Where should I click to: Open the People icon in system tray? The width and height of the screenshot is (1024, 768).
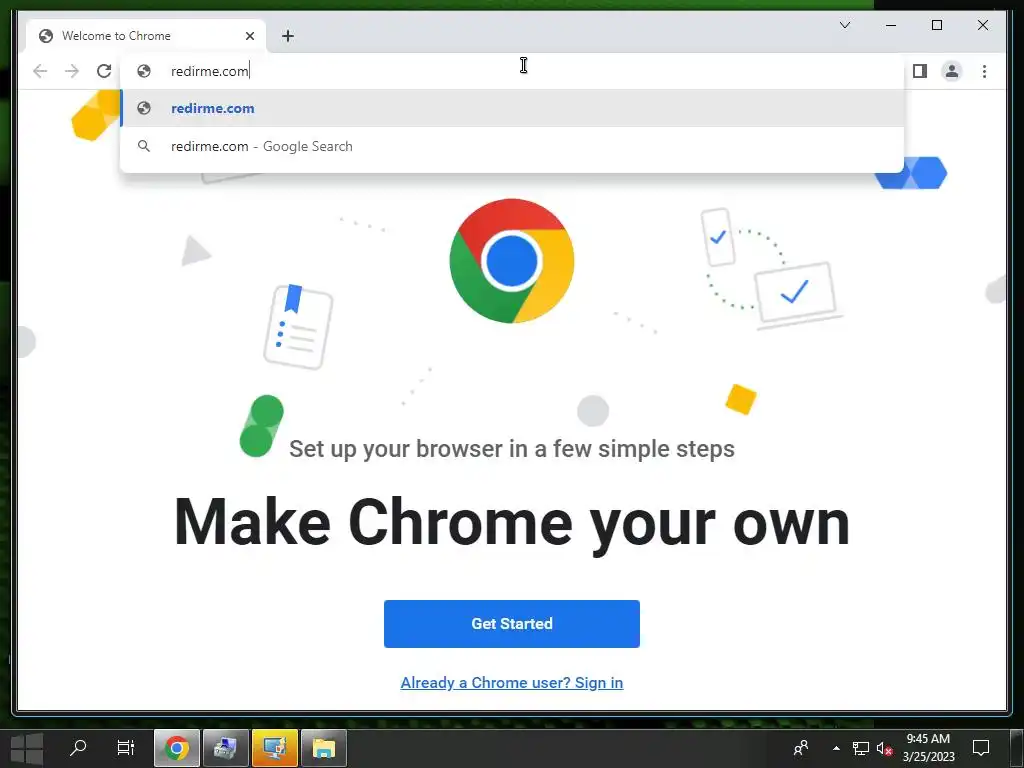tap(801, 748)
